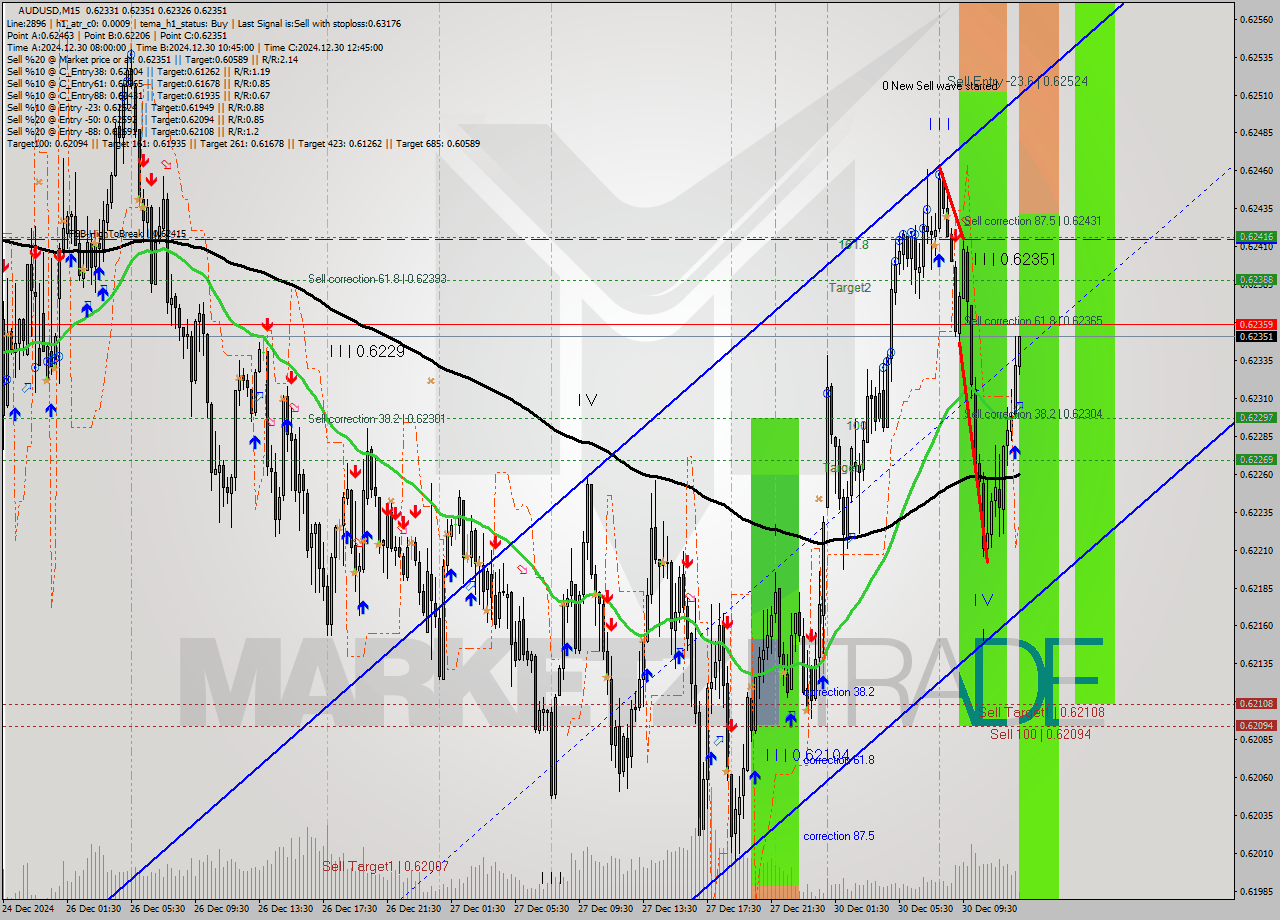Select 'Sell %20 @ Market price' line with R/R:2.14
The image size is (1280, 920).
152,59
